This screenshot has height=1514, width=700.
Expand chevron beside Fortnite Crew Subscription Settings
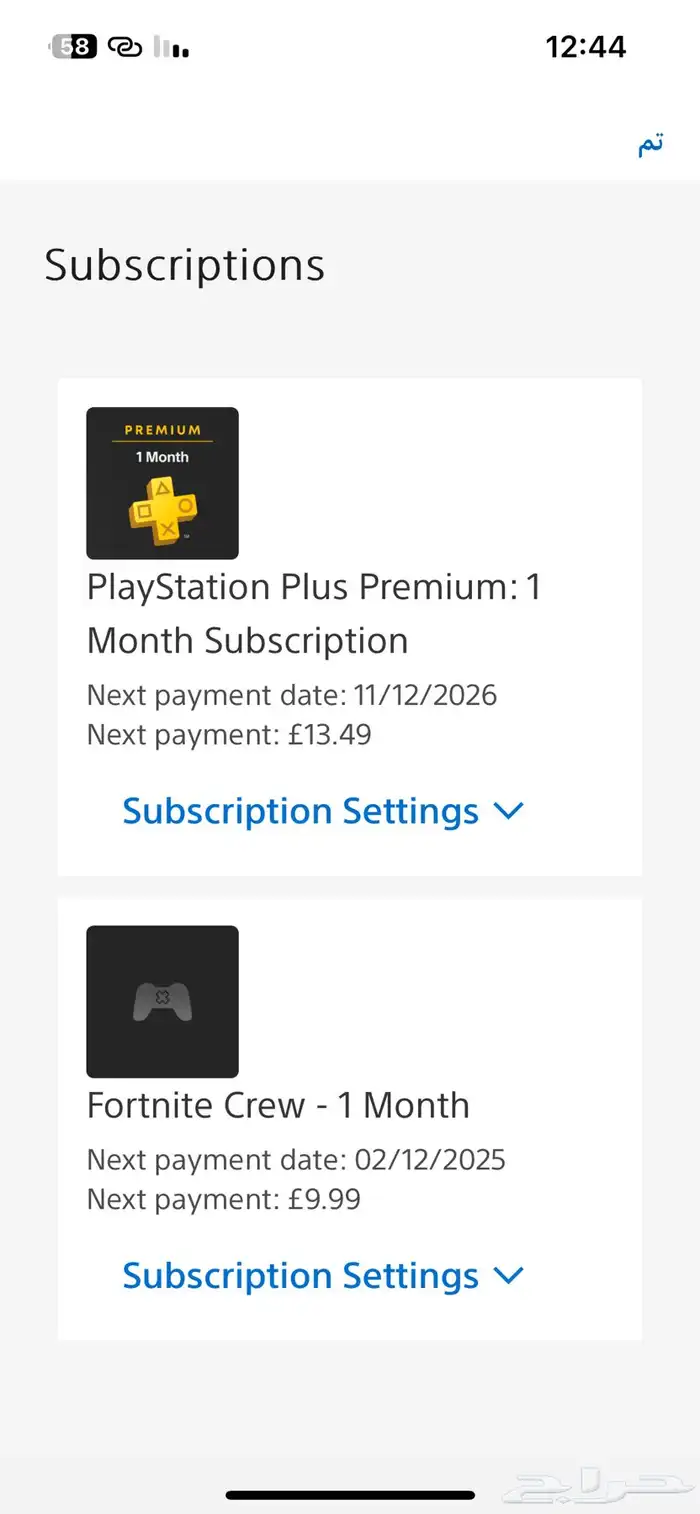pos(509,1276)
